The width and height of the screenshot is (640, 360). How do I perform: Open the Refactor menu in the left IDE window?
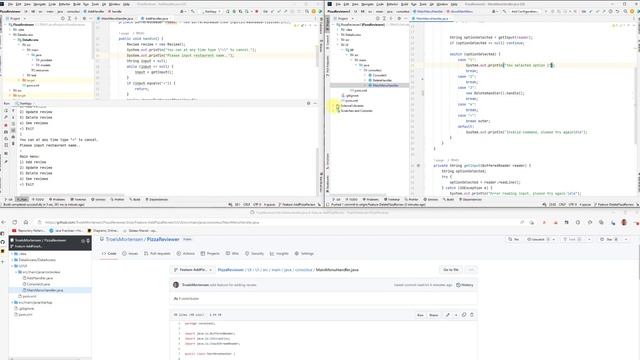(64, 4)
